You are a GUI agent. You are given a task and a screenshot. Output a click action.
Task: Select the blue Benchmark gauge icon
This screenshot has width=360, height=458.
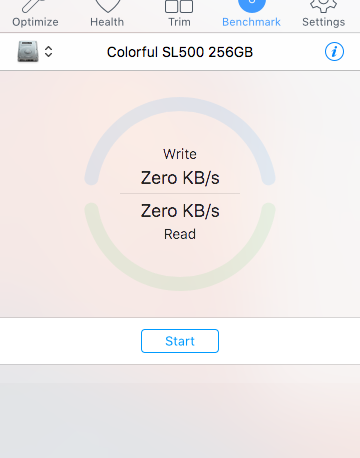[x=252, y=6]
